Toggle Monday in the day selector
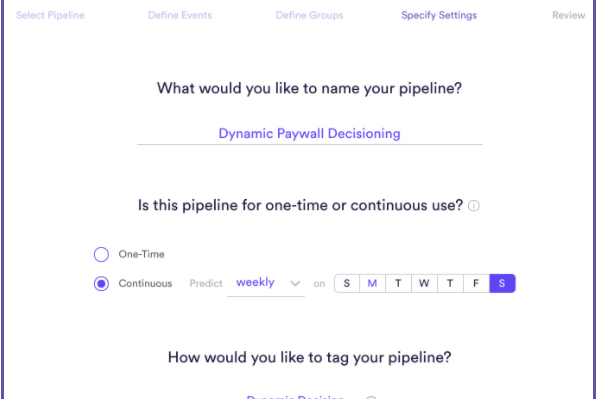The width and height of the screenshot is (598, 399). 372,283
